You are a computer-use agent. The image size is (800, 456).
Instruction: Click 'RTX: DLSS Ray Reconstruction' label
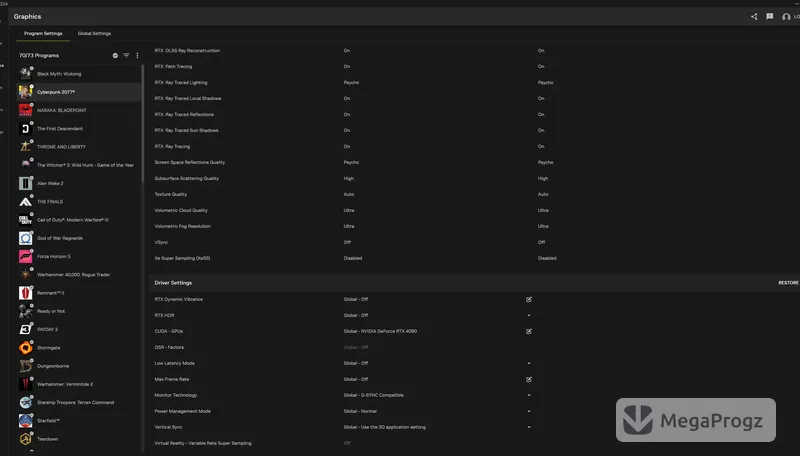point(187,50)
